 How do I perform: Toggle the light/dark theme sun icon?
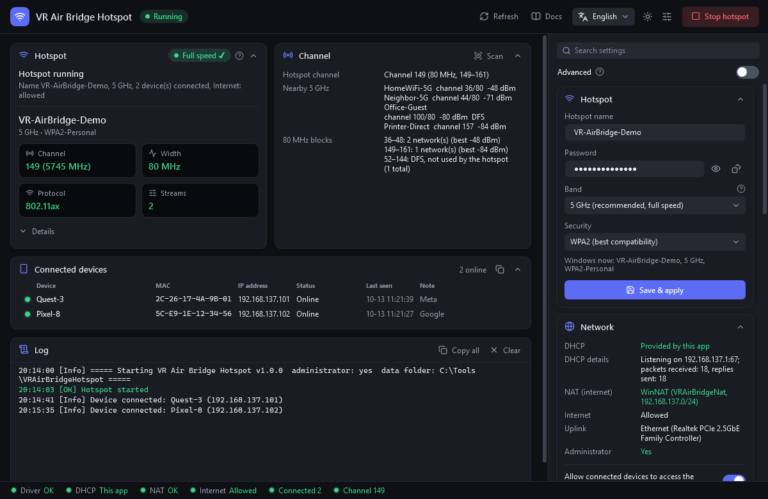pos(648,17)
